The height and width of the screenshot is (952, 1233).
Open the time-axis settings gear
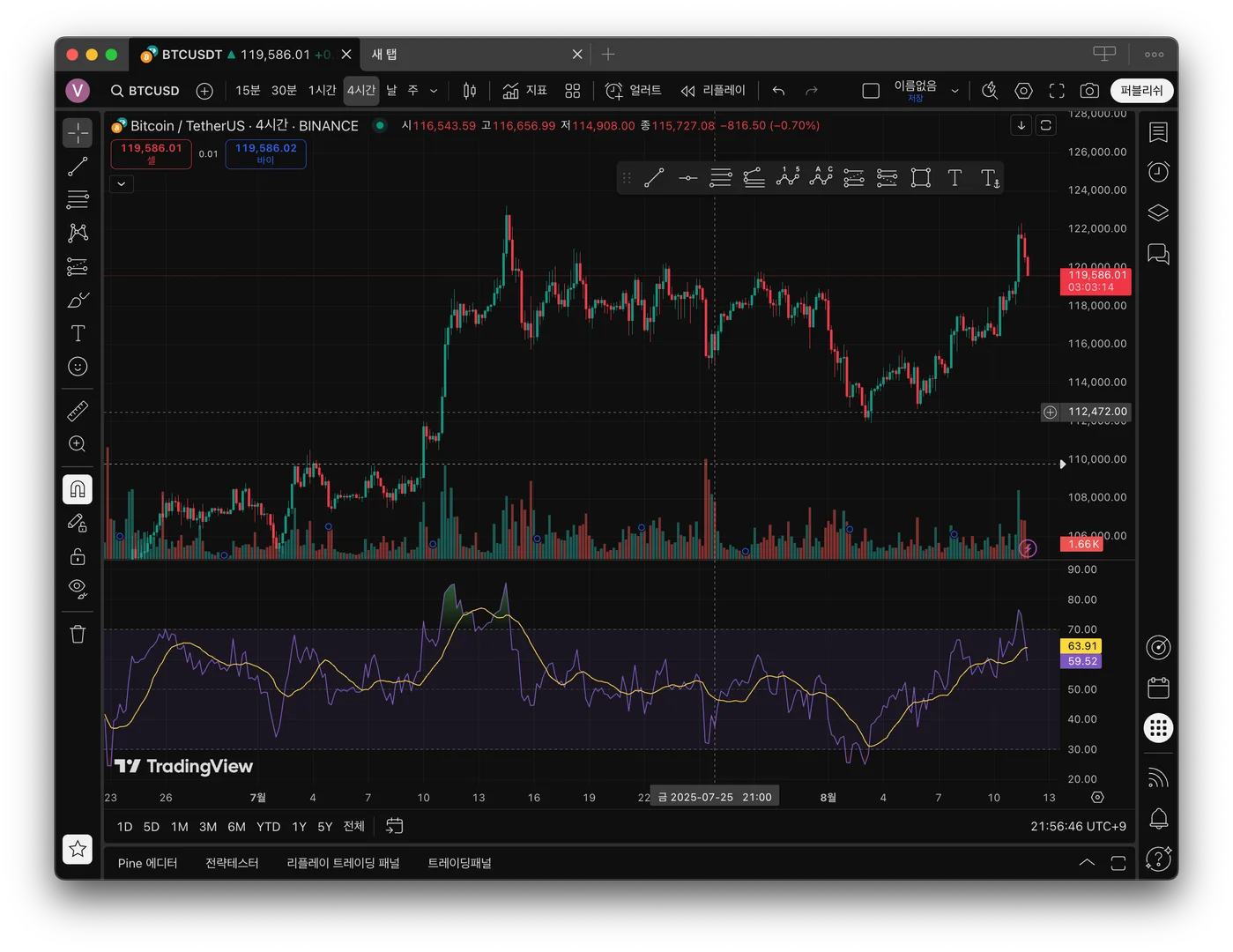coord(1097,797)
